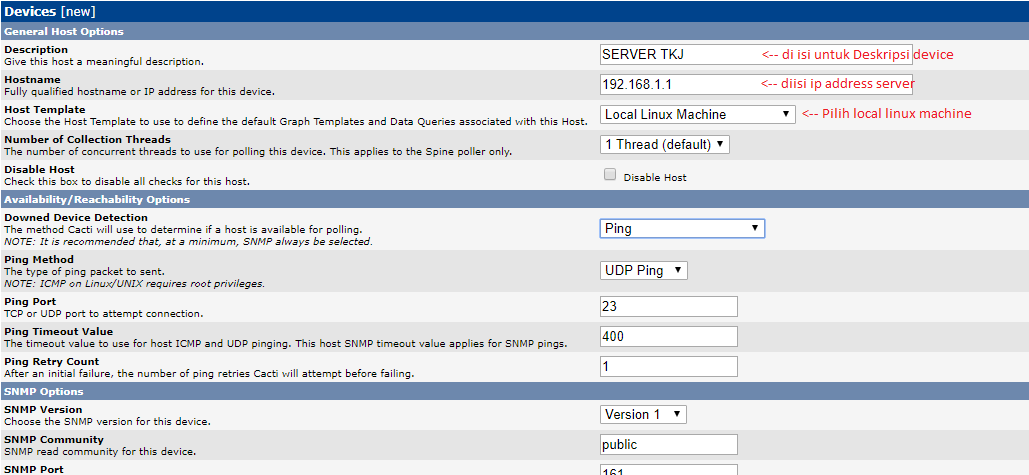Click the bold Number of Collection Threads label

(87, 139)
